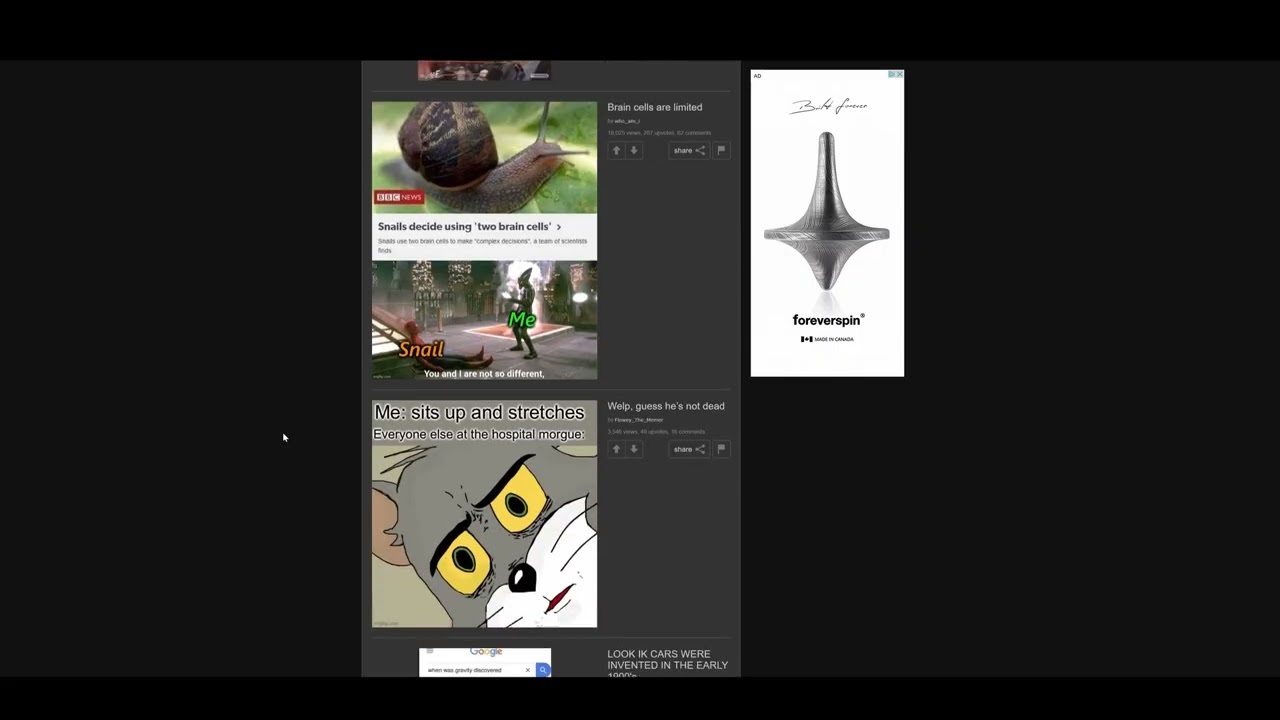Downvote the "Brain cells are limited" meme
Image resolution: width=1280 pixels, height=720 pixels.
coord(634,150)
